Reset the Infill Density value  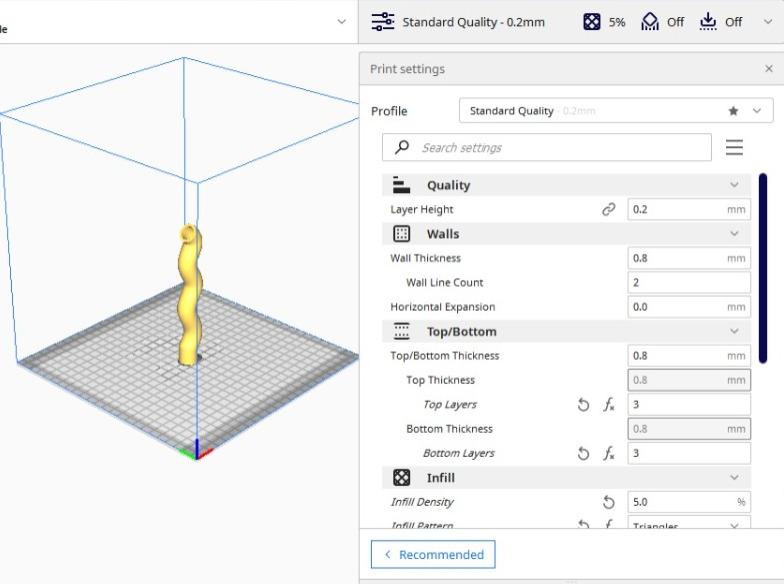pyautogui.click(x=608, y=502)
